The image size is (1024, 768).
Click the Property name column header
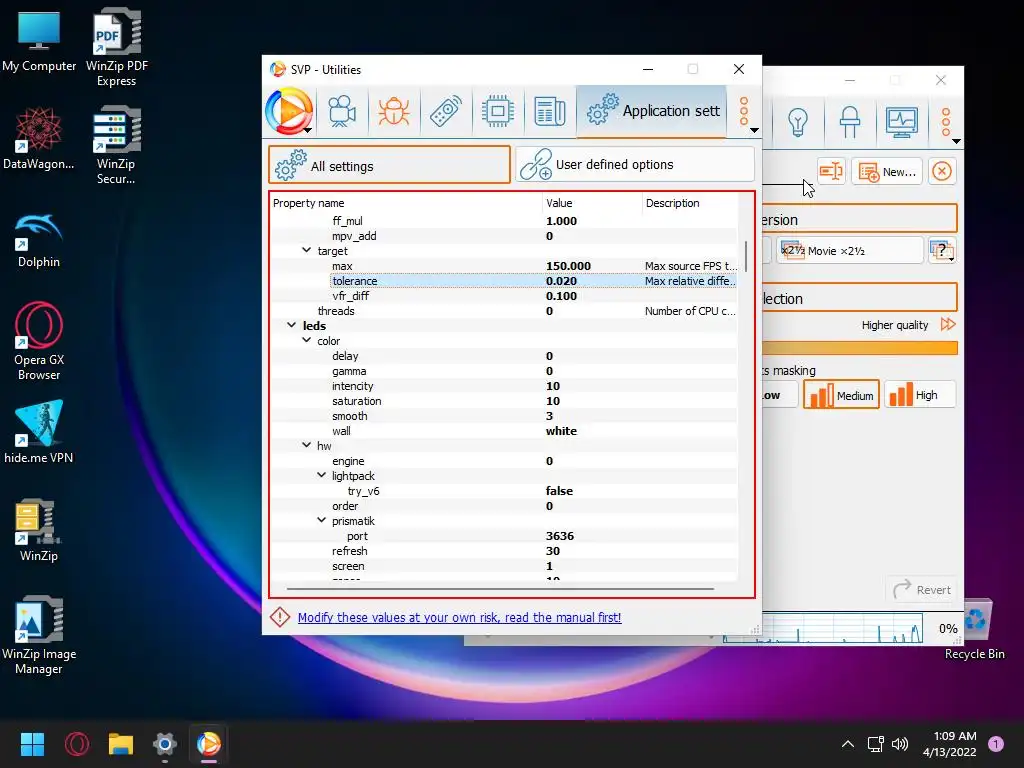pyautogui.click(x=406, y=203)
